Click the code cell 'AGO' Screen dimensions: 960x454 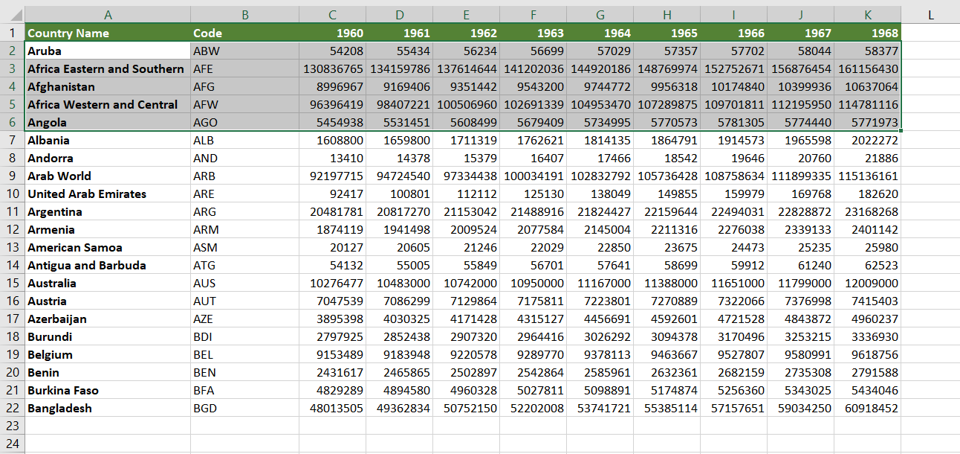click(245, 122)
